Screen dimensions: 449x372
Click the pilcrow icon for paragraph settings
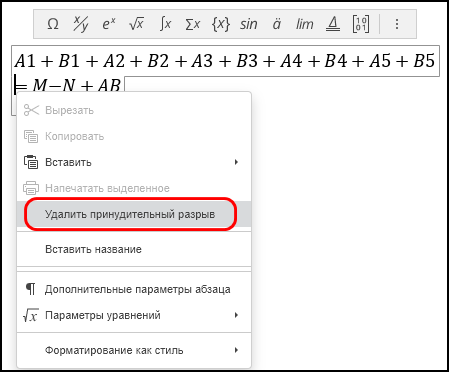pos(30,289)
